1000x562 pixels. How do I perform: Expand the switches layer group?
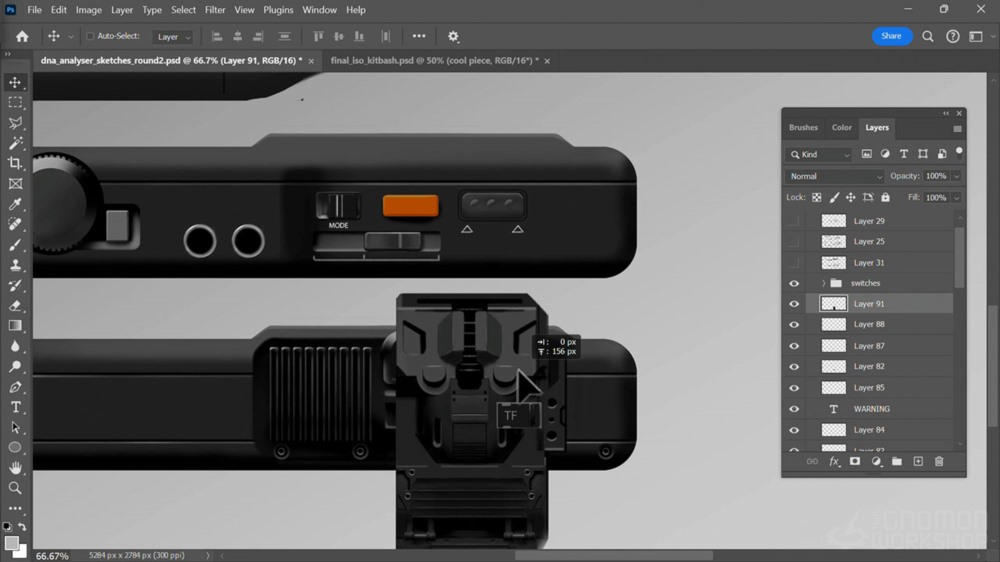pos(823,283)
